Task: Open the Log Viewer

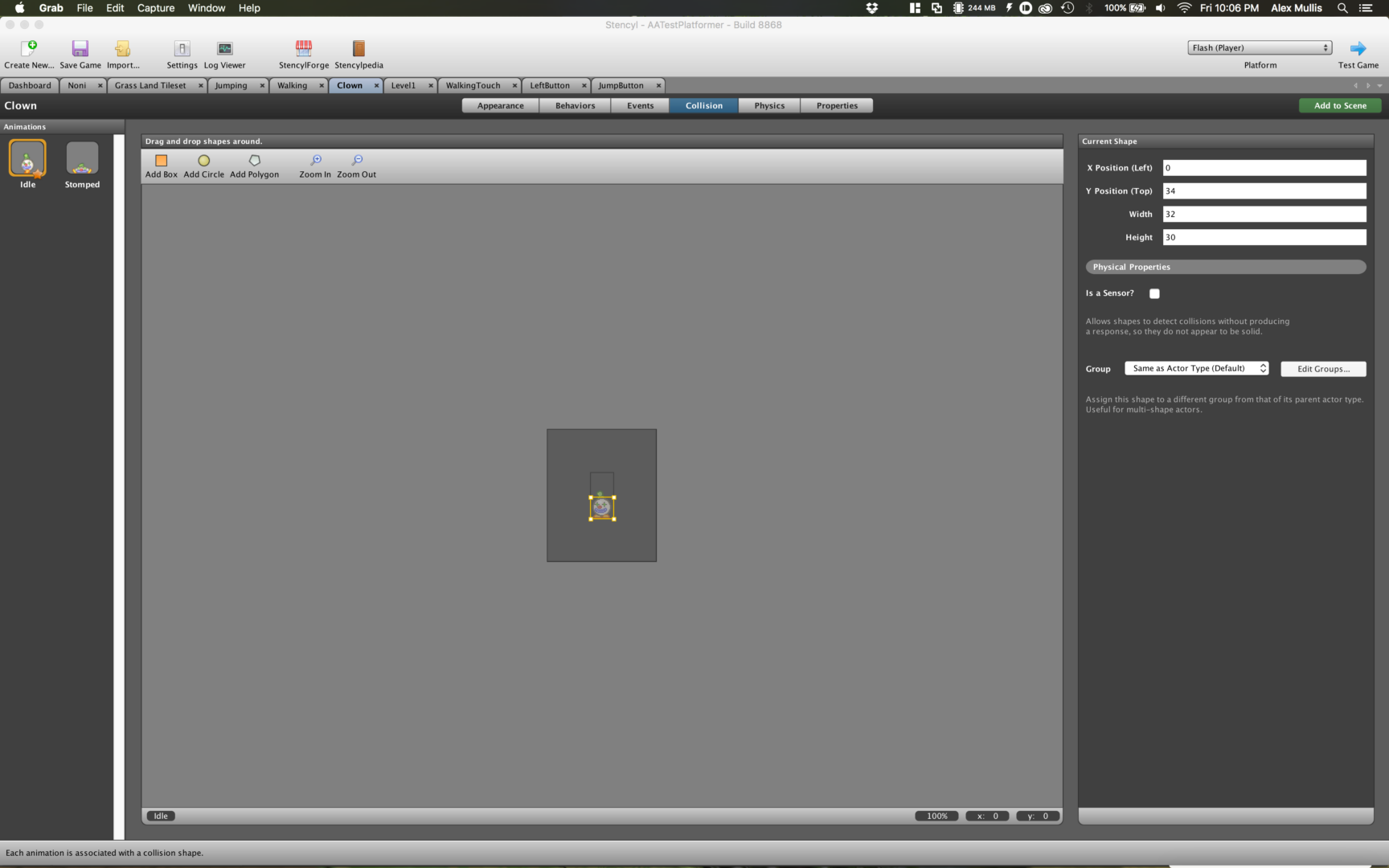Action: click(x=224, y=53)
